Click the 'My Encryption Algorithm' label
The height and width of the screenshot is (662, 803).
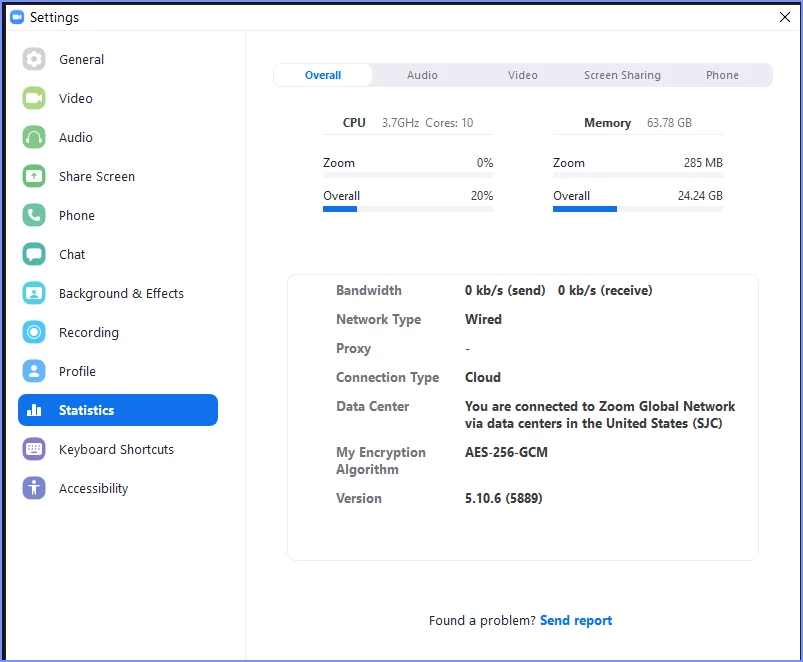click(x=381, y=461)
